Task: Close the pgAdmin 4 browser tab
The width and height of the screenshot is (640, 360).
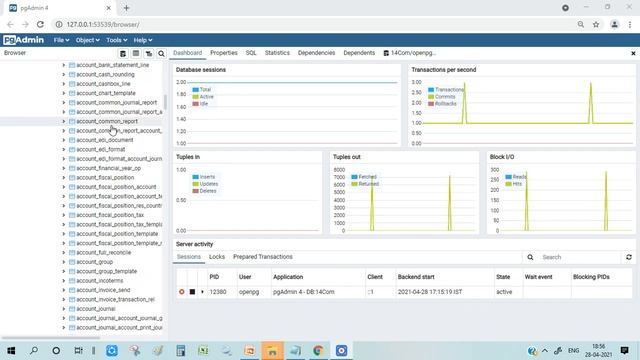Action: pos(109,8)
